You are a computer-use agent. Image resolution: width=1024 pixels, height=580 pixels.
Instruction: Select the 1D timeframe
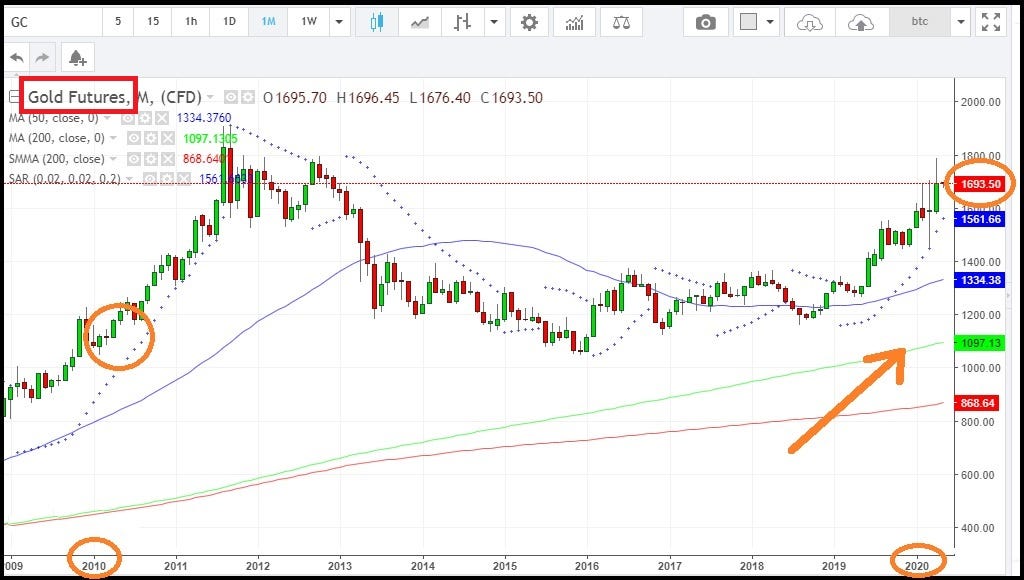click(229, 22)
